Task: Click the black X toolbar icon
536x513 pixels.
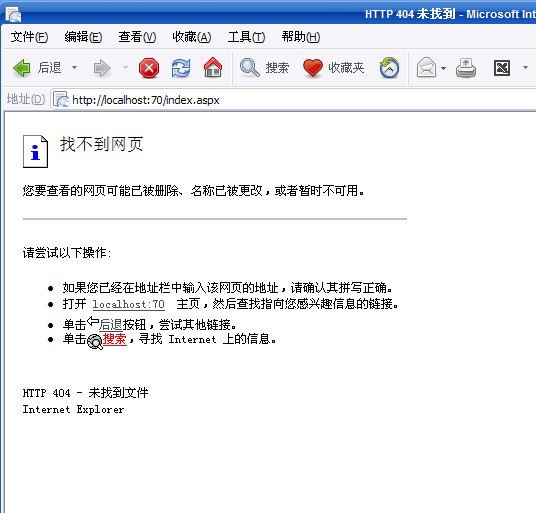Action: [502, 68]
